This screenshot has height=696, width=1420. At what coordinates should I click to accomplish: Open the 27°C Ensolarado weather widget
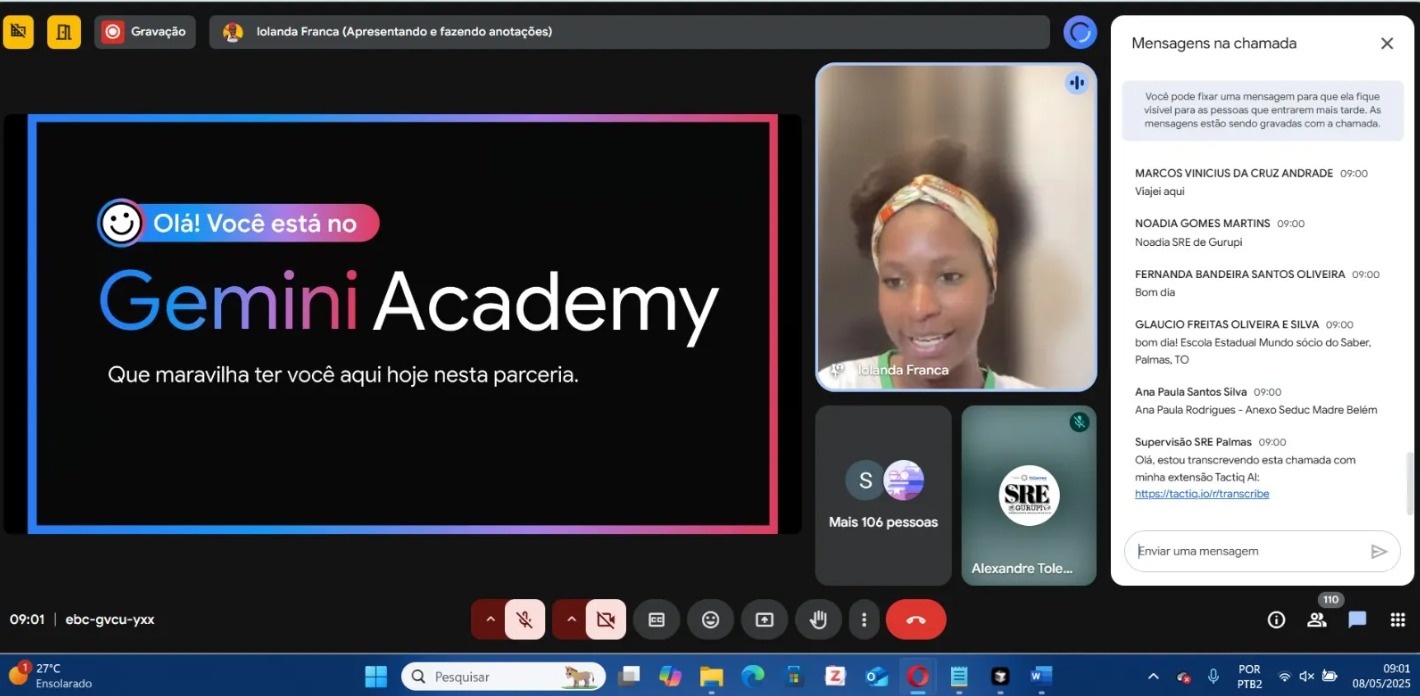(50, 676)
